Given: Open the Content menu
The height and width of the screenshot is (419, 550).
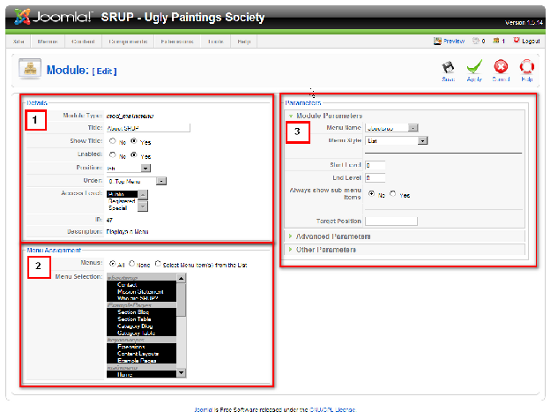Looking at the screenshot, I should point(83,41).
